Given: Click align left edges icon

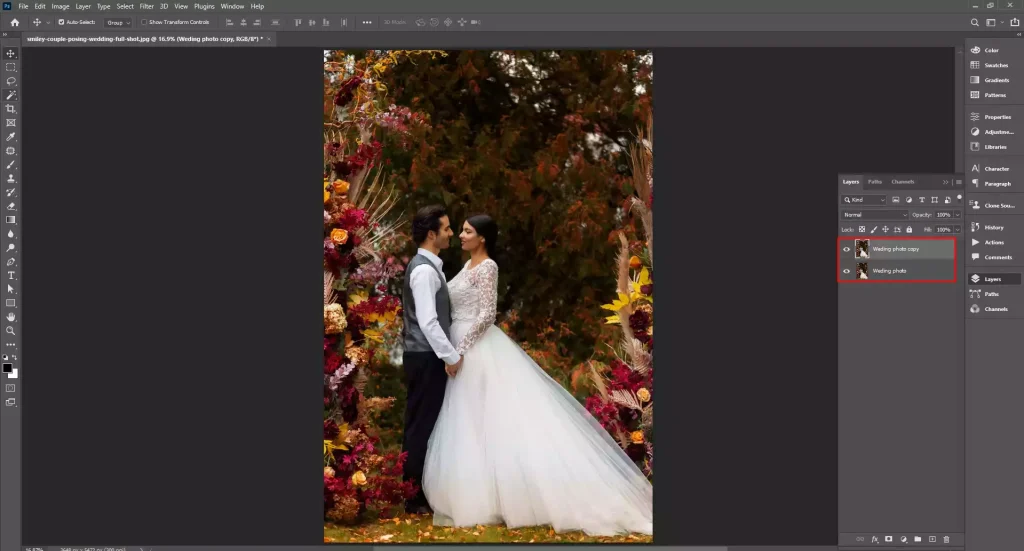Looking at the screenshot, I should [x=229, y=22].
